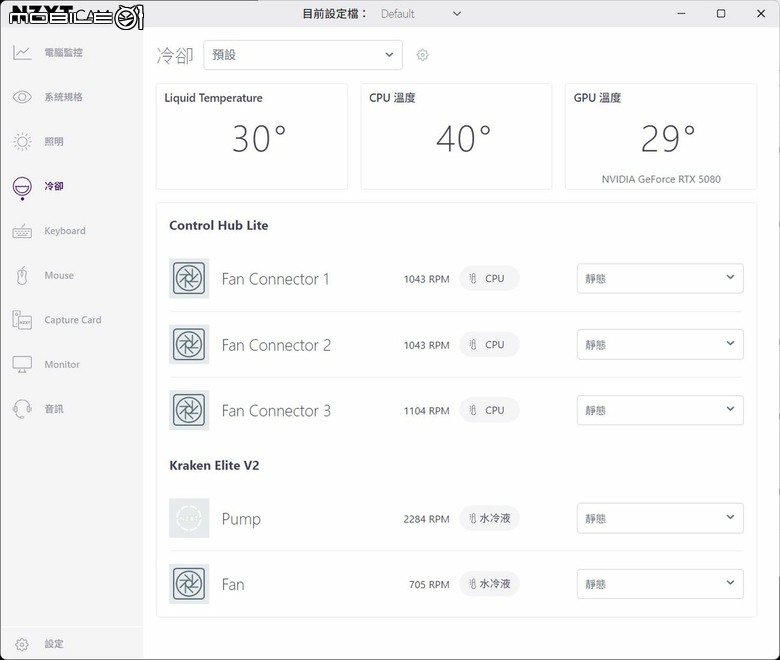Click the CPU 溫度 card
This screenshot has height=660, width=780.
point(456,136)
